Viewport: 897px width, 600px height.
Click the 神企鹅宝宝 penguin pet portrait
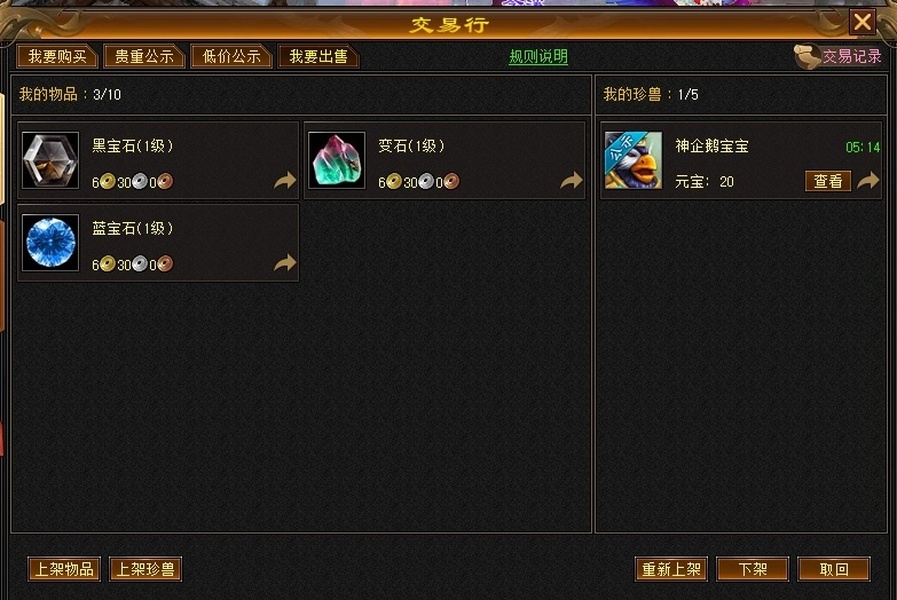(x=633, y=161)
